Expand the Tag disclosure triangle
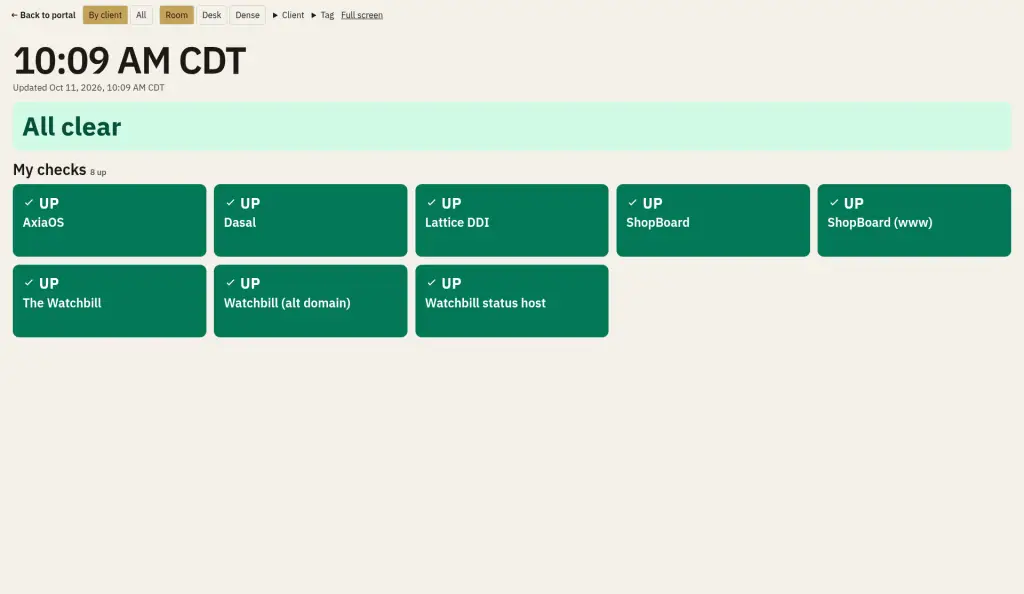The height and width of the screenshot is (594, 1024). pos(313,15)
